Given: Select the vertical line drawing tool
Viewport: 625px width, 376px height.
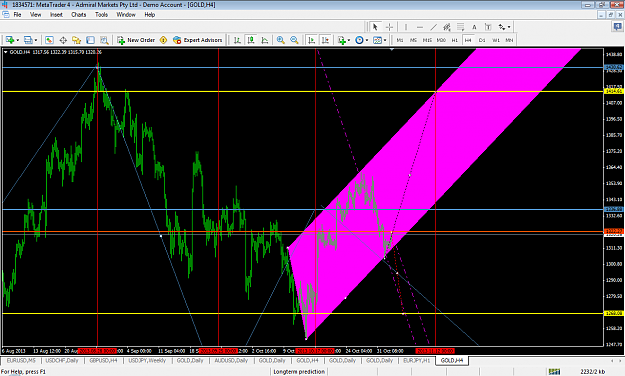Looking at the screenshot, I should point(406,27).
